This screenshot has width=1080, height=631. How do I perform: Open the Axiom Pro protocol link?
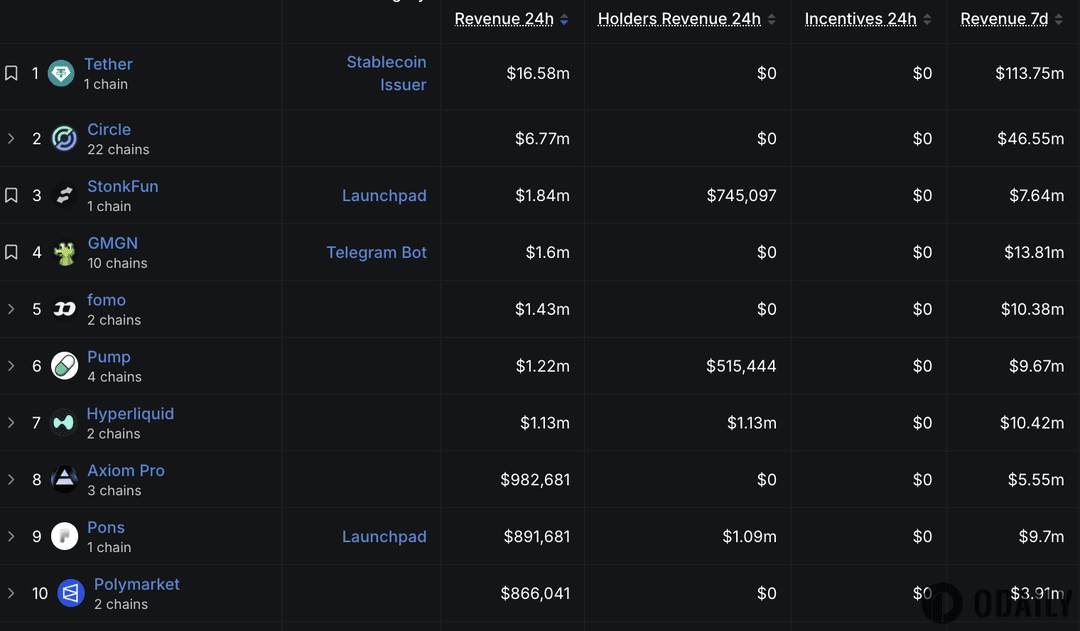point(126,470)
